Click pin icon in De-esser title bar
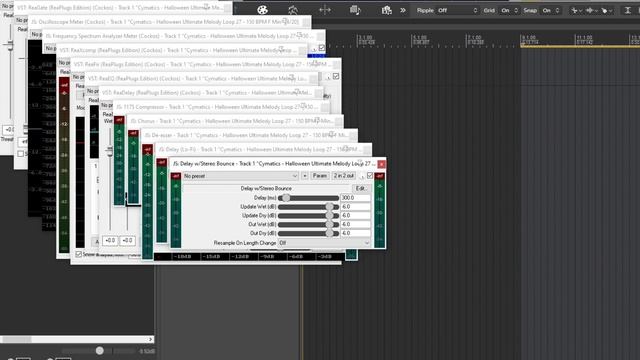The image size is (640, 360). (332, 134)
